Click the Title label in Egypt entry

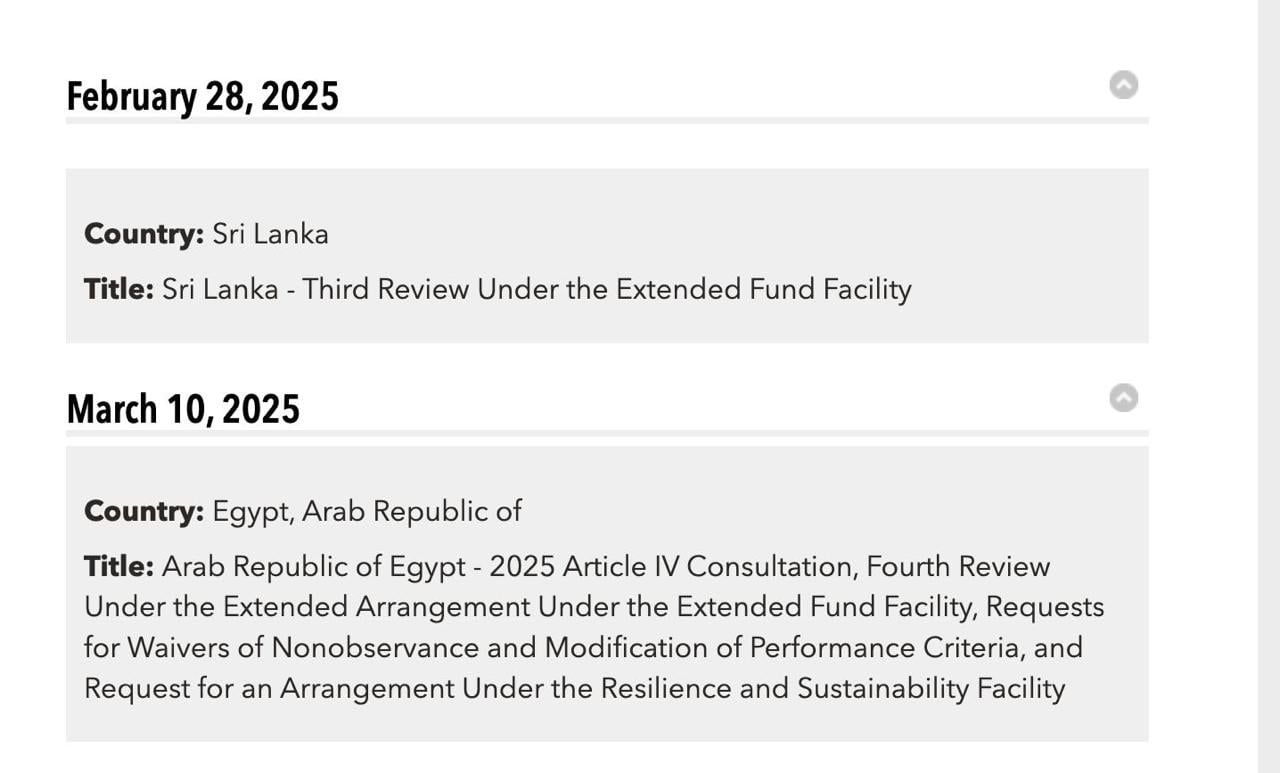[119, 567]
